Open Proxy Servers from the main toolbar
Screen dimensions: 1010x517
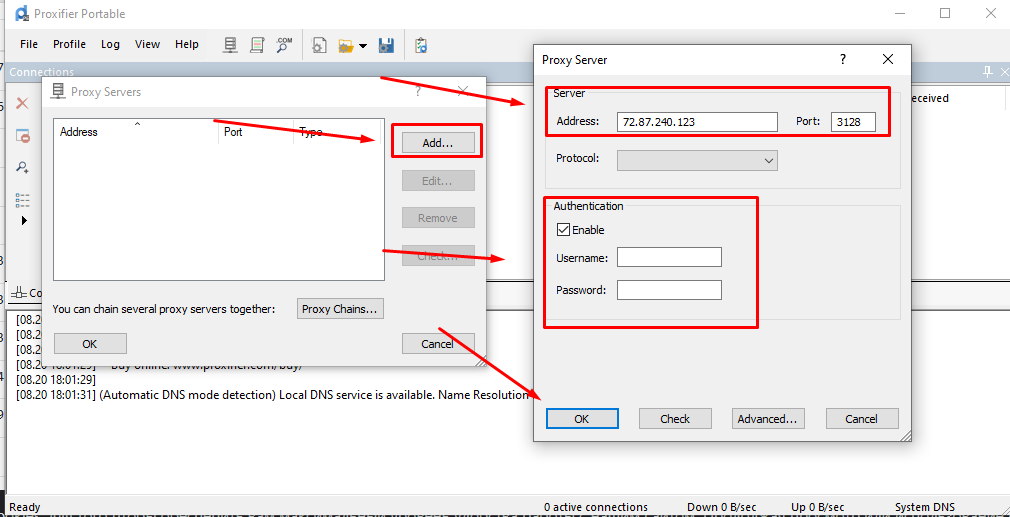230,45
